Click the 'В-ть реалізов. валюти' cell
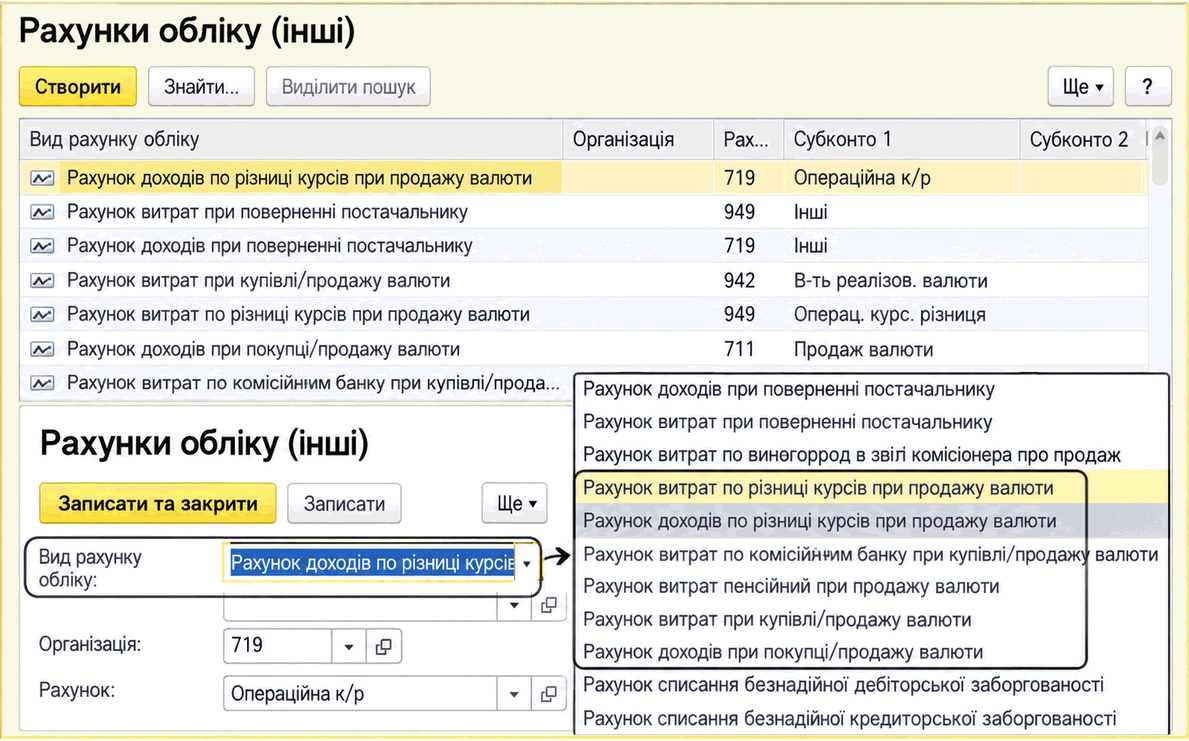 pos(902,281)
